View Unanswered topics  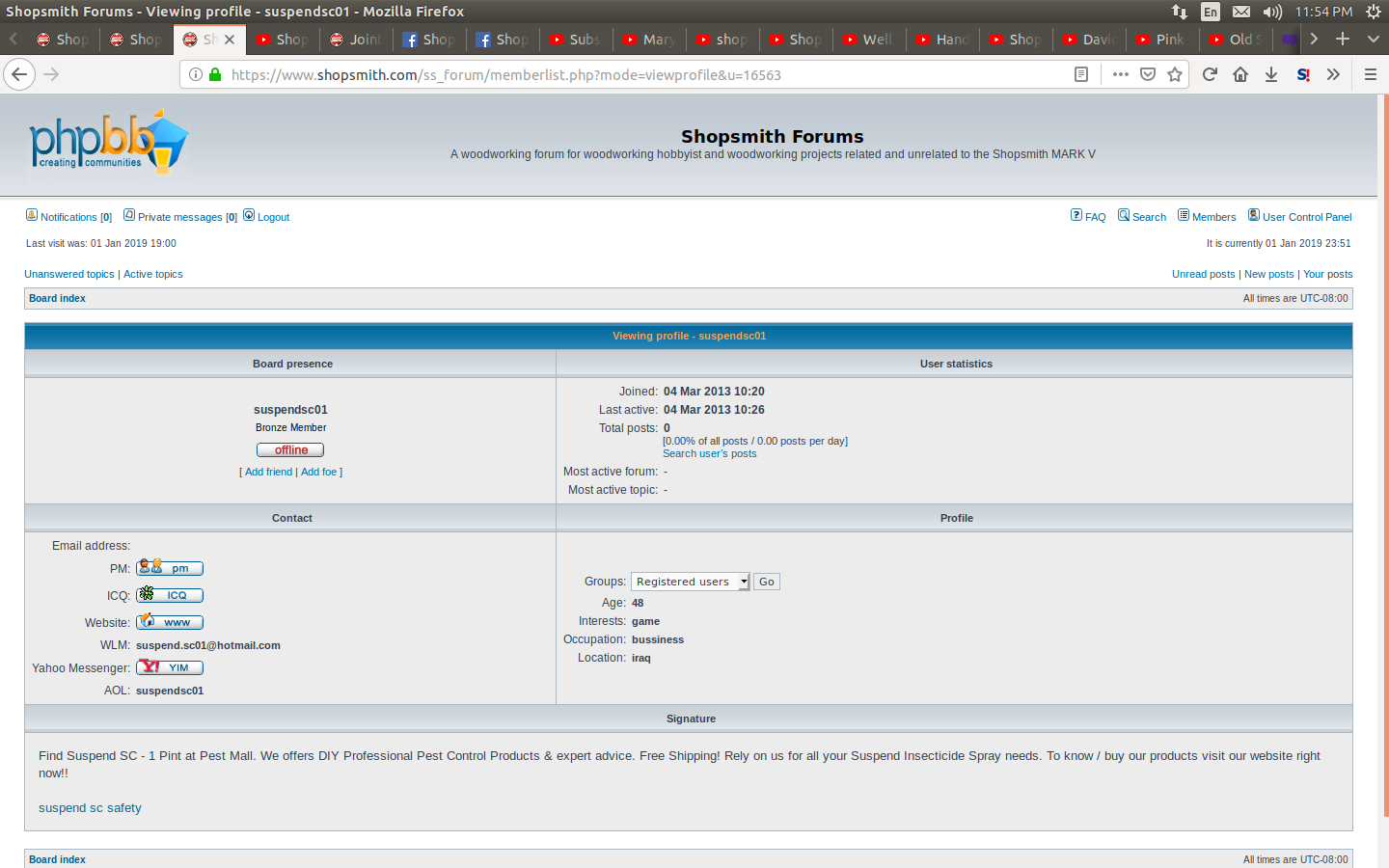69,274
